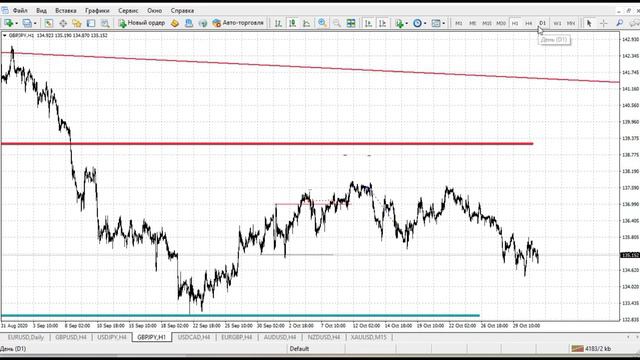The image size is (640, 360).
Task: Switch to the USDJPY,H4 chart tab
Action: tap(112, 338)
